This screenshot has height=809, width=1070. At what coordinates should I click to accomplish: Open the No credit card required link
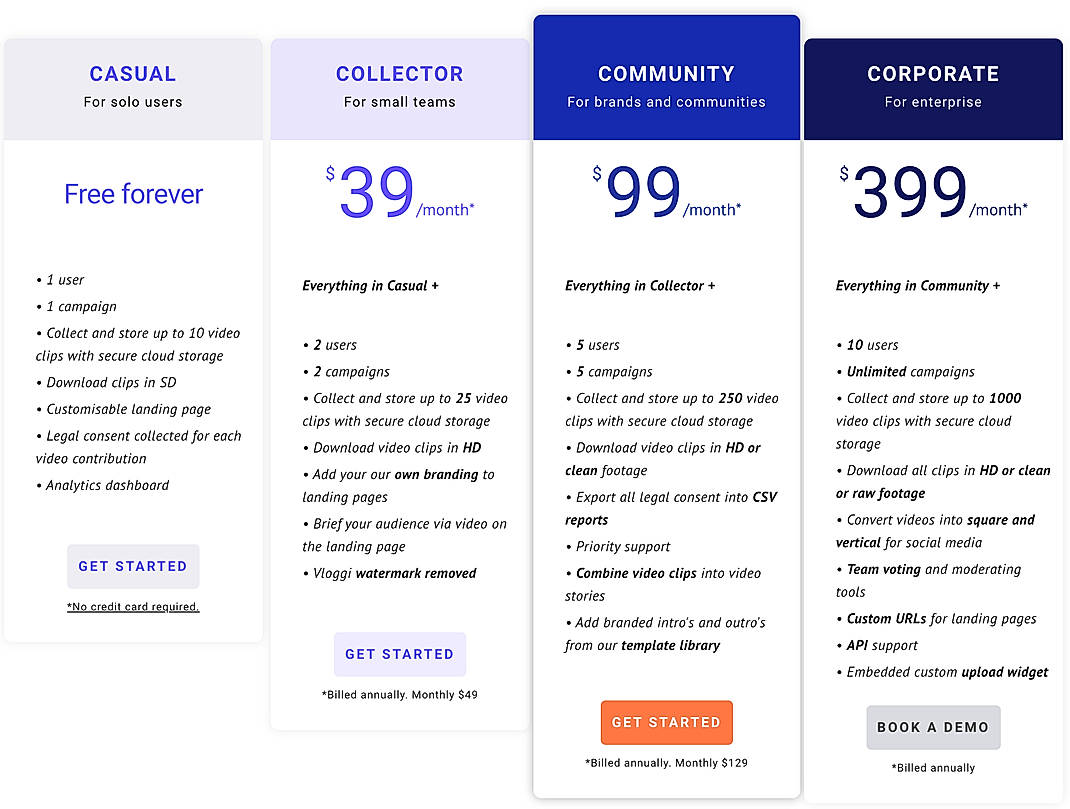click(133, 607)
